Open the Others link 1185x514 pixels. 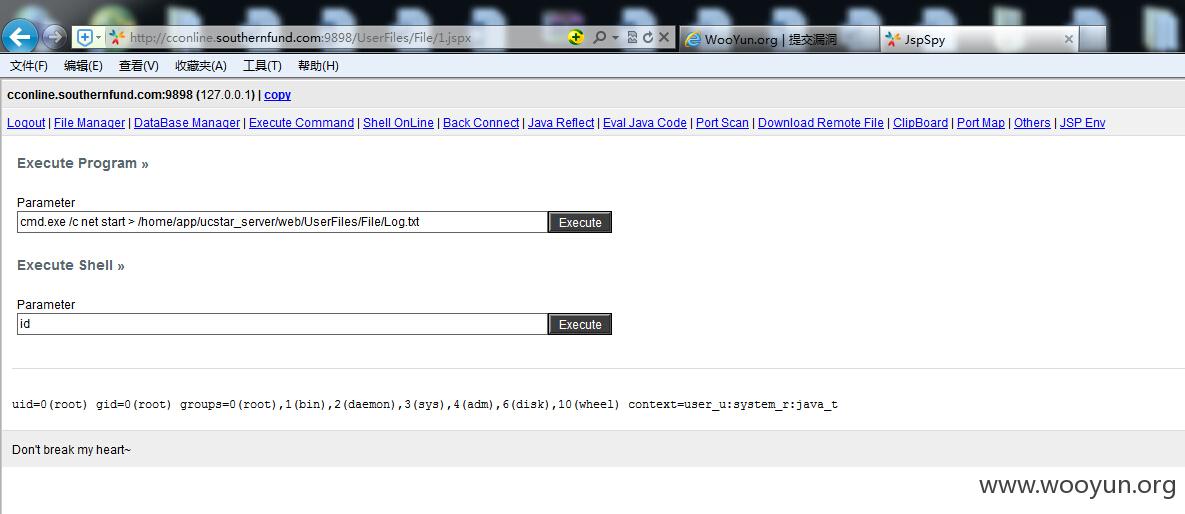pos(1032,122)
